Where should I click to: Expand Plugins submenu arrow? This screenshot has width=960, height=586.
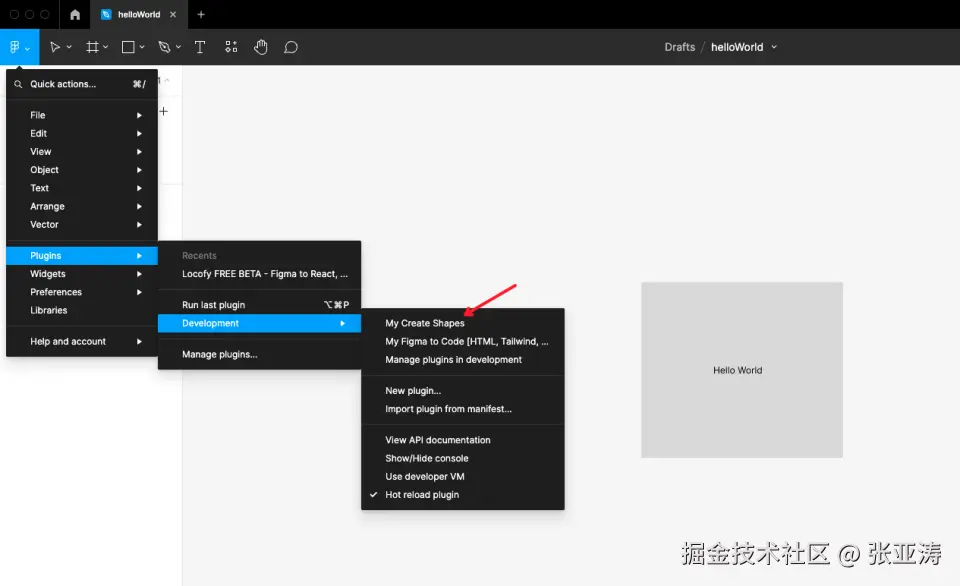tap(140, 256)
